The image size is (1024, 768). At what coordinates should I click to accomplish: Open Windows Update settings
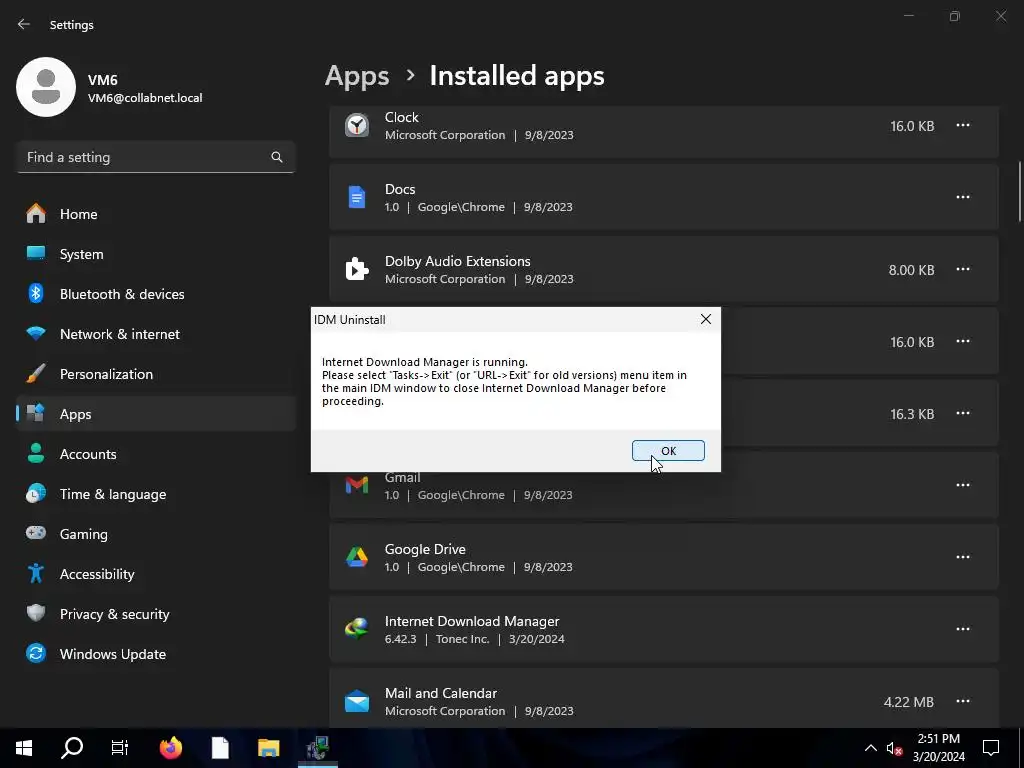point(155,654)
